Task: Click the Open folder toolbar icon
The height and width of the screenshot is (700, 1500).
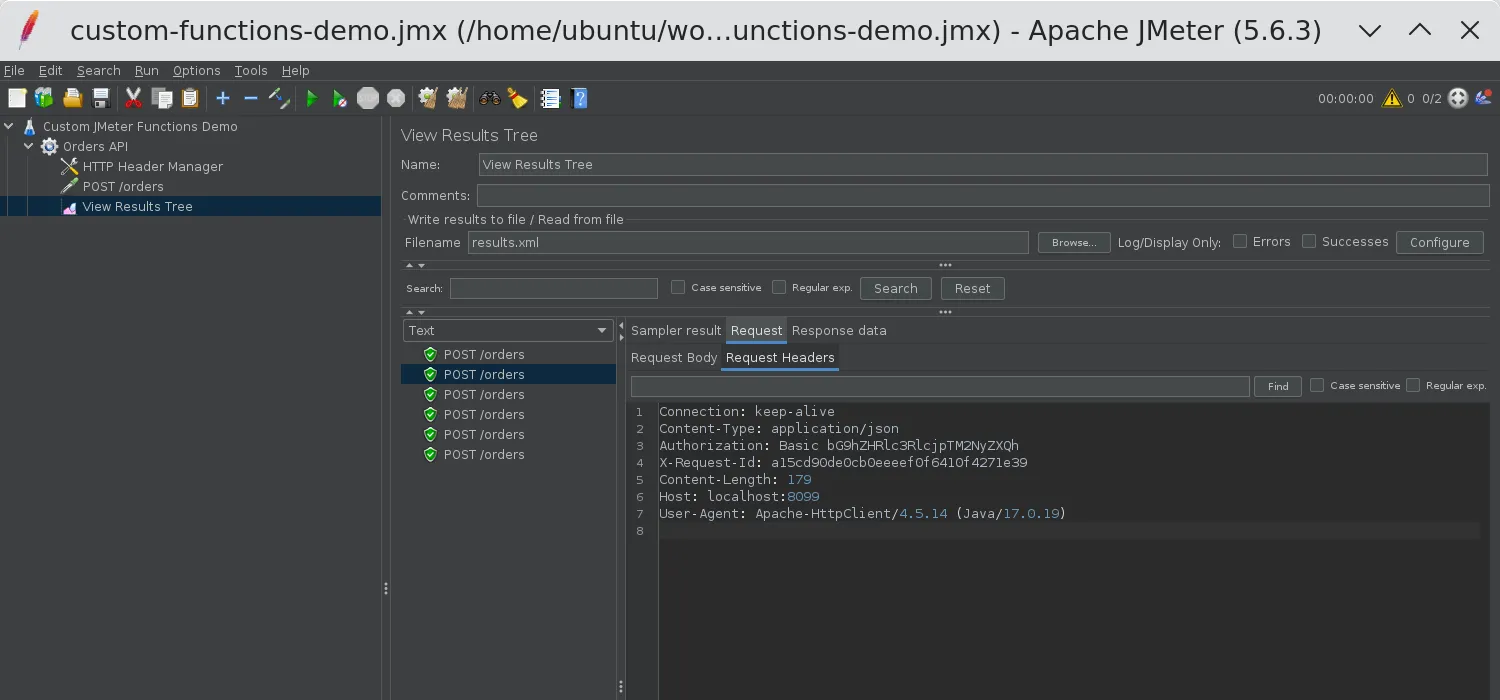Action: (72, 98)
